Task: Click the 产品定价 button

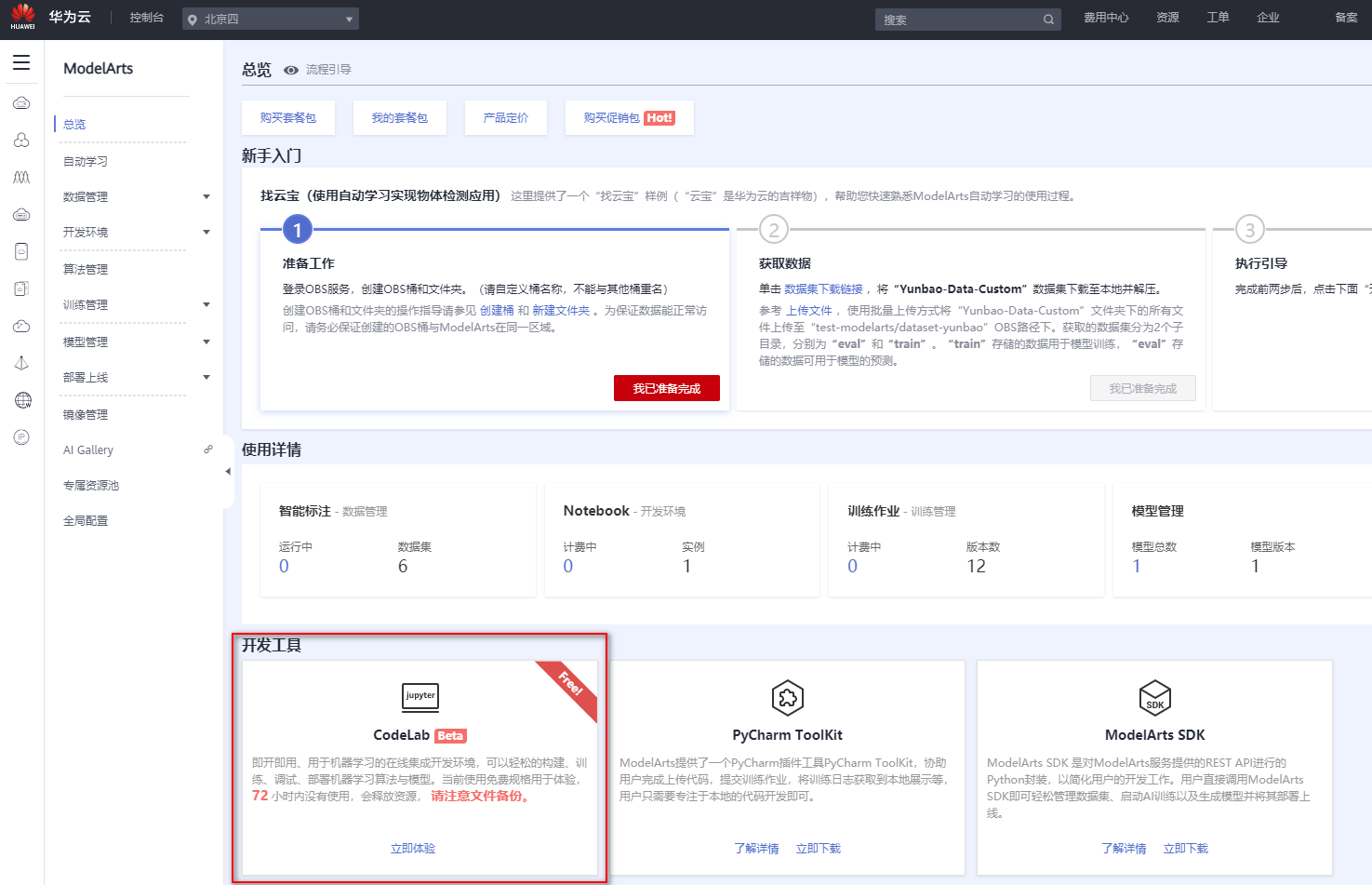Action: point(506,118)
